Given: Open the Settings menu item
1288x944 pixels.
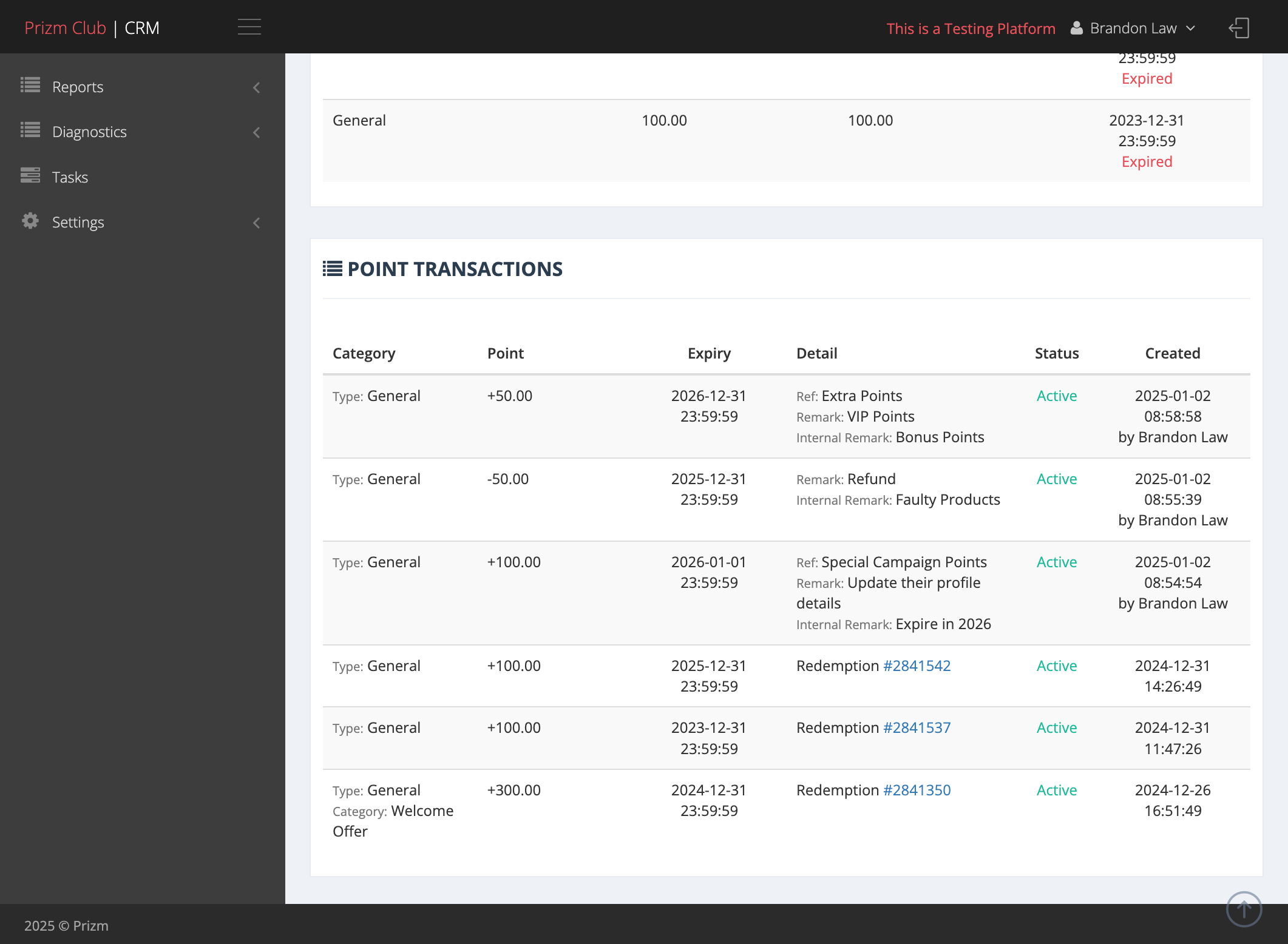Looking at the screenshot, I should [143, 222].
